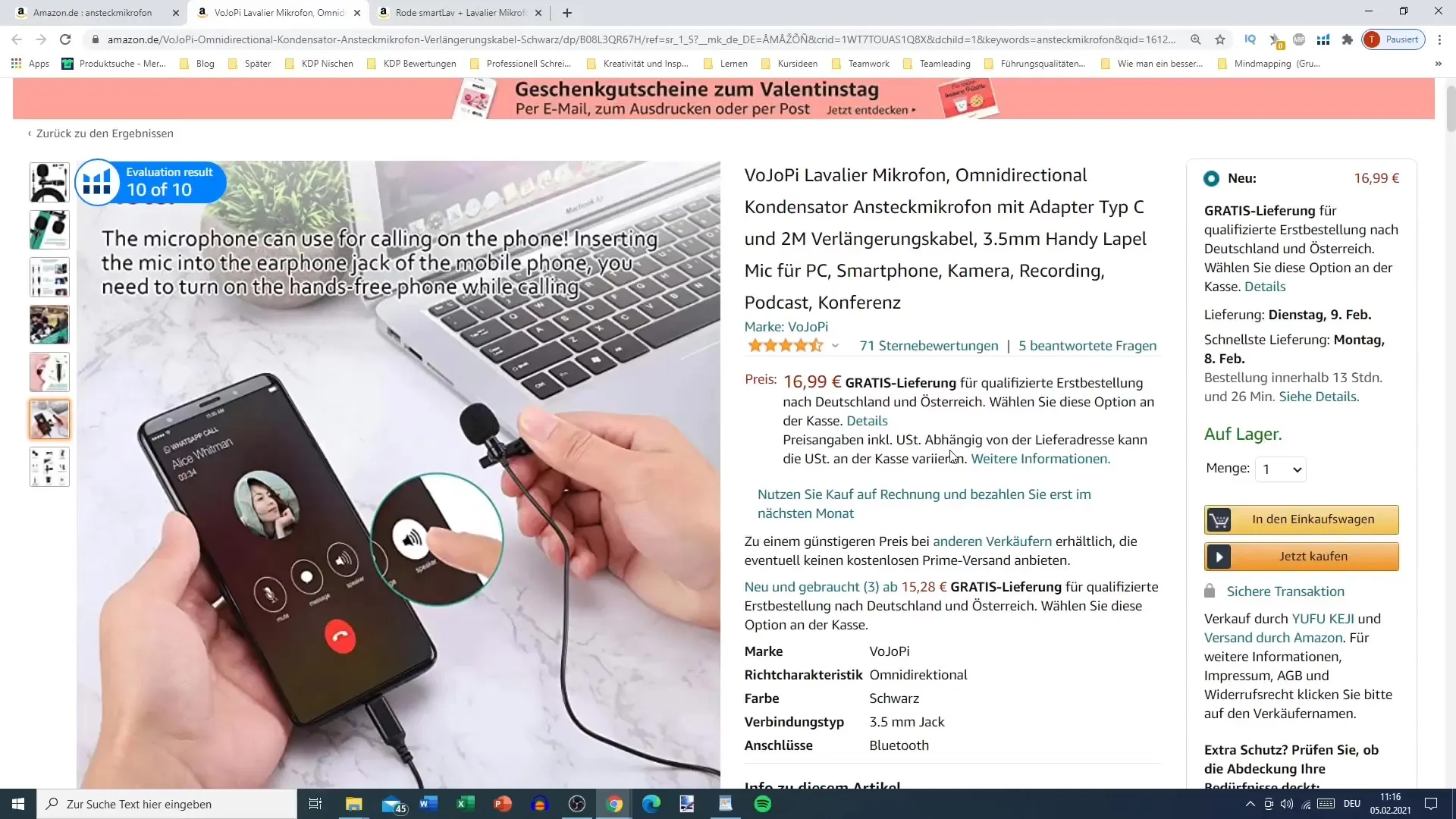
Task: Open the Pausiert profile menu
Action: [x=1394, y=39]
